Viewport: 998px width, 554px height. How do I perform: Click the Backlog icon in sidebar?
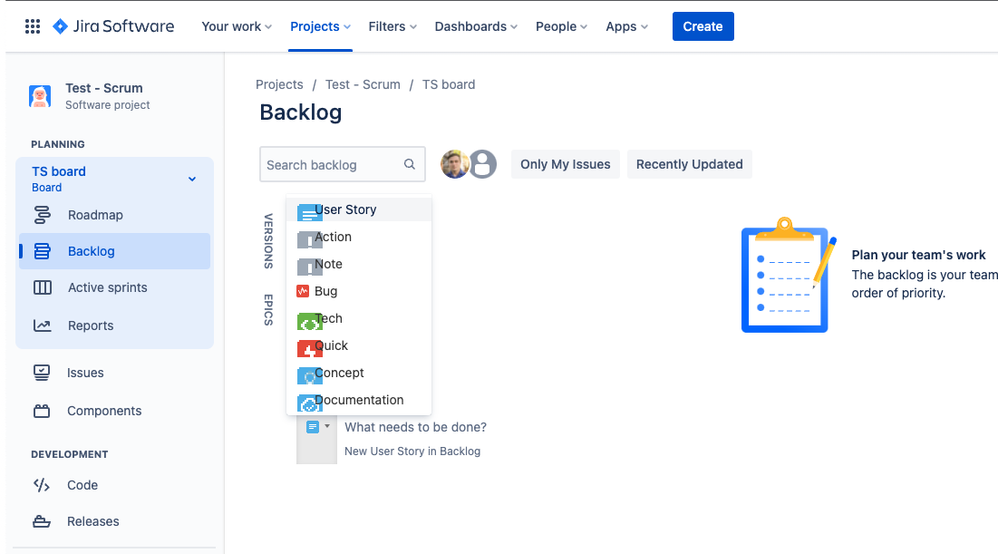click(42, 251)
